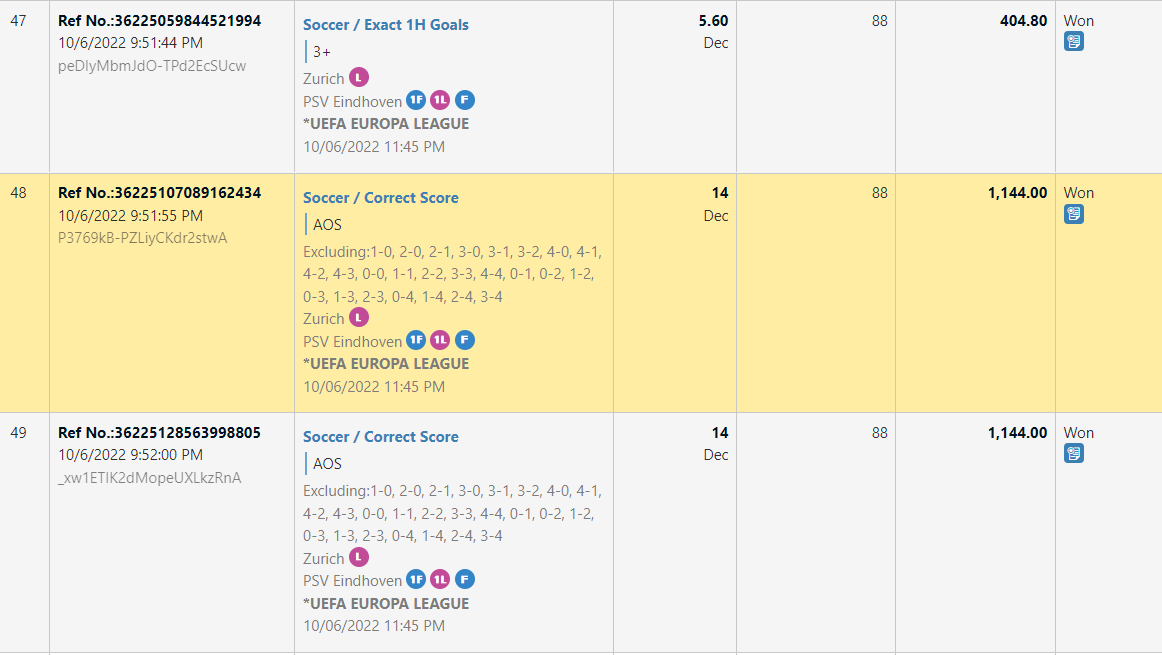Click the 1L badge in row 49
Image resolution: width=1162 pixels, height=655 pixels.
tap(440, 580)
